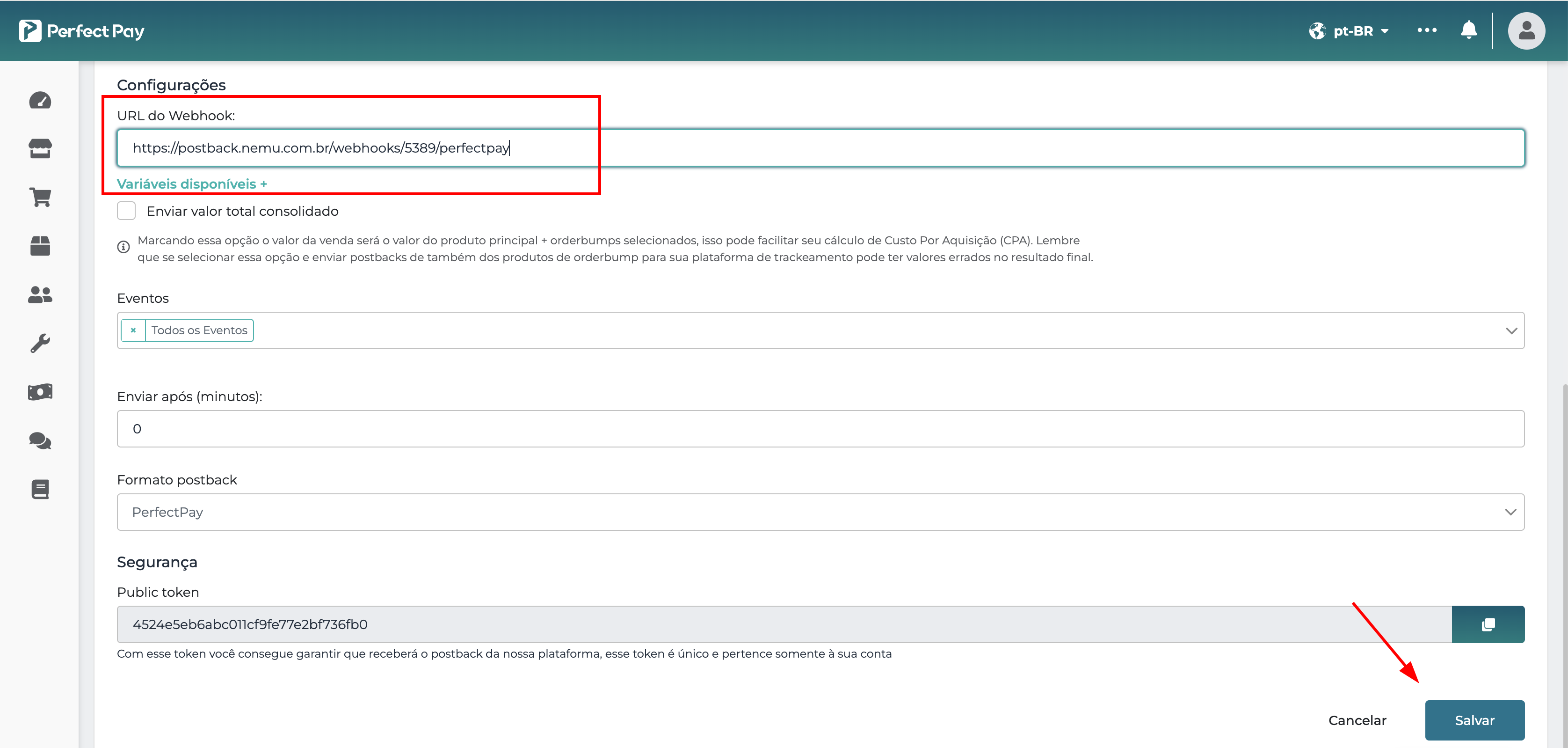The height and width of the screenshot is (748, 1568).
Task: Open the shopping cart sidebar icon
Action: tap(40, 198)
